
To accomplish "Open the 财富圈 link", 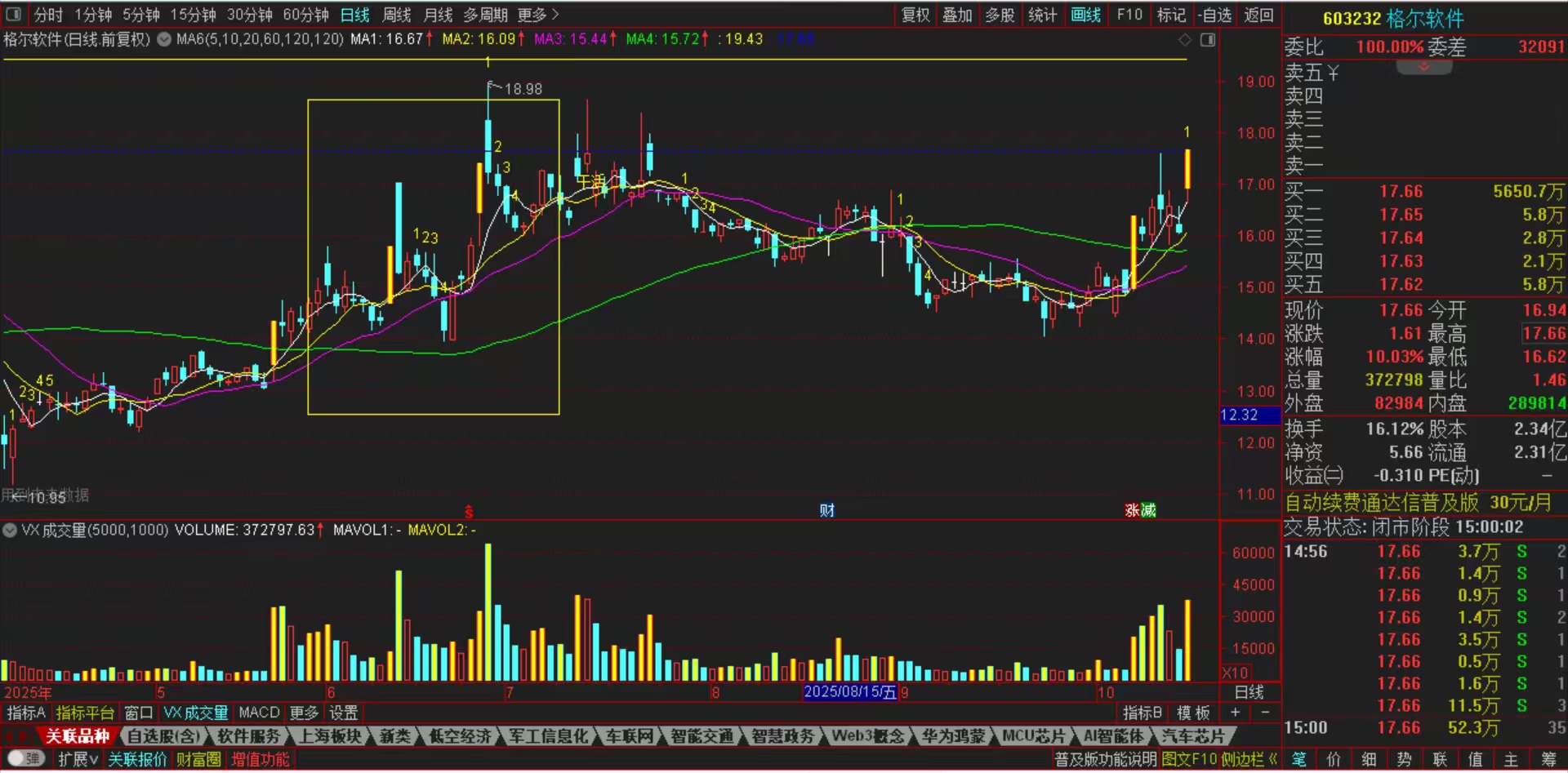I will tap(198, 759).
